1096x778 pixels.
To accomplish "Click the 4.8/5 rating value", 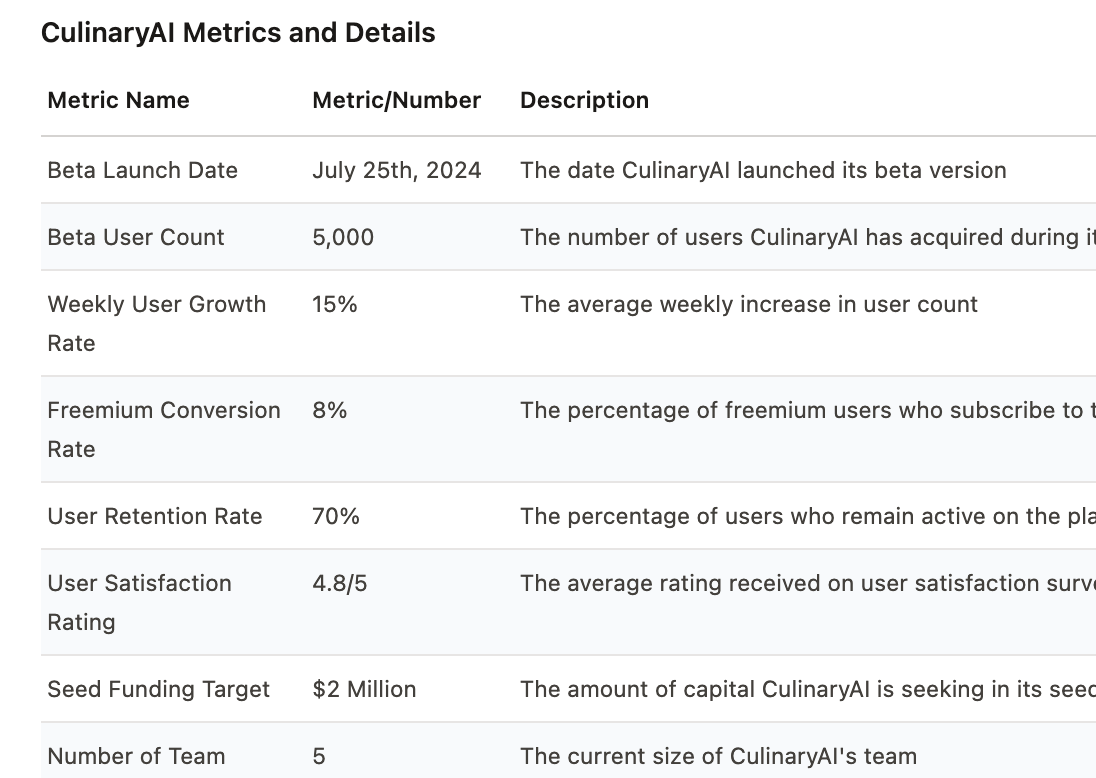I will (x=339, y=583).
